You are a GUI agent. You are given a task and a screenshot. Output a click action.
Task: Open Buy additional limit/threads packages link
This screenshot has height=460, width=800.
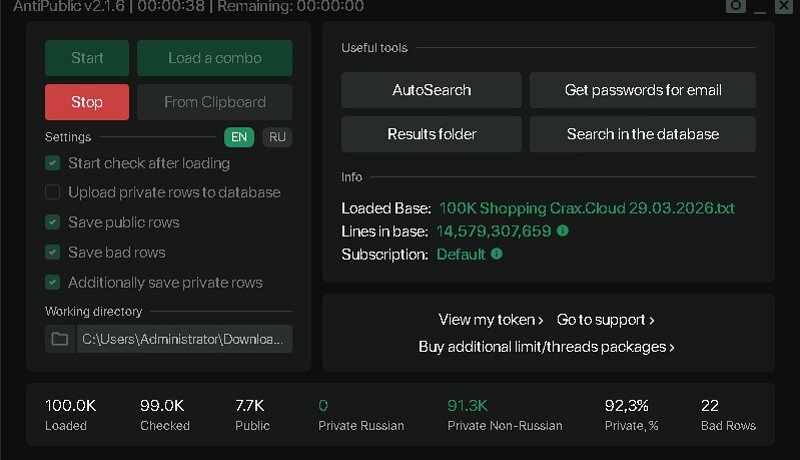(546, 347)
